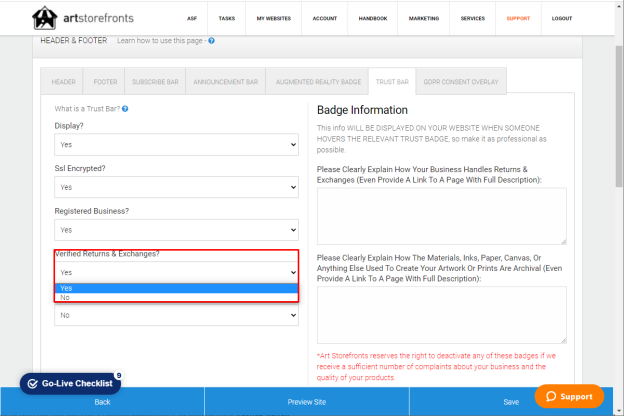
Task: Click the Art Storefronts logo icon
Action: [44, 18]
